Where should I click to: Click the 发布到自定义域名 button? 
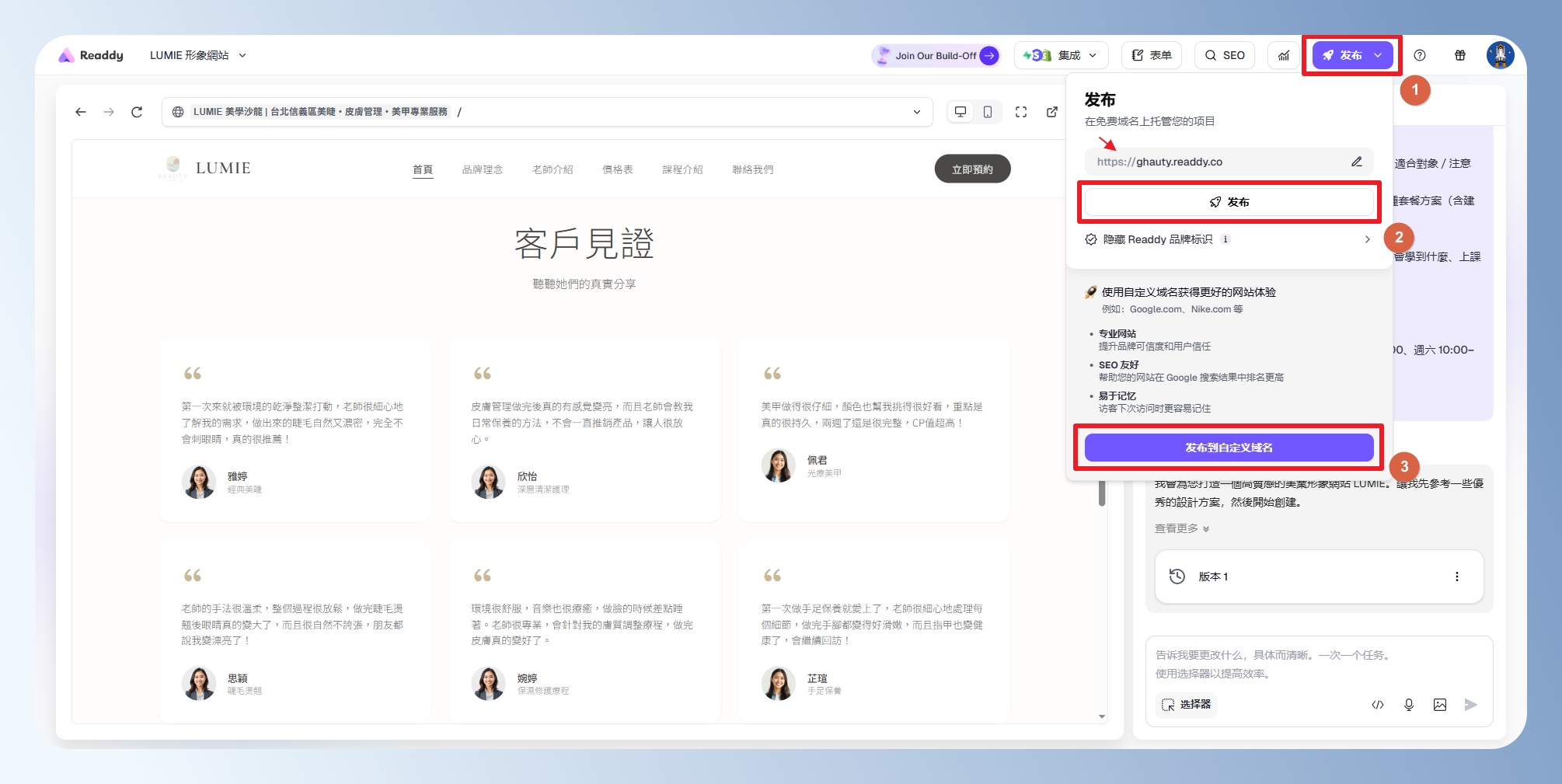pyautogui.click(x=1229, y=448)
